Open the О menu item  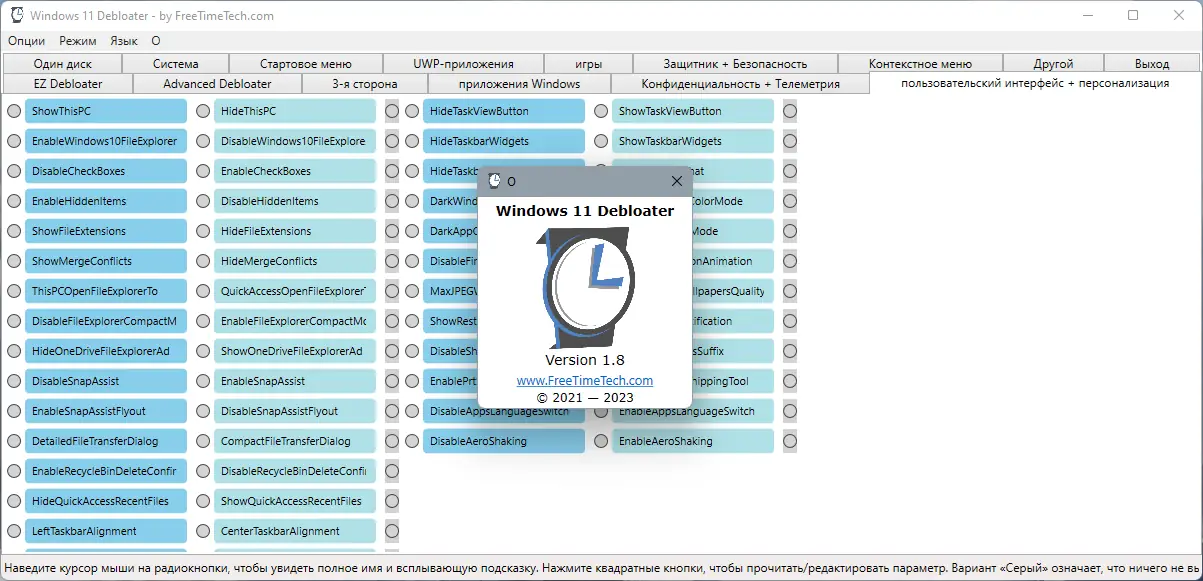pos(156,41)
